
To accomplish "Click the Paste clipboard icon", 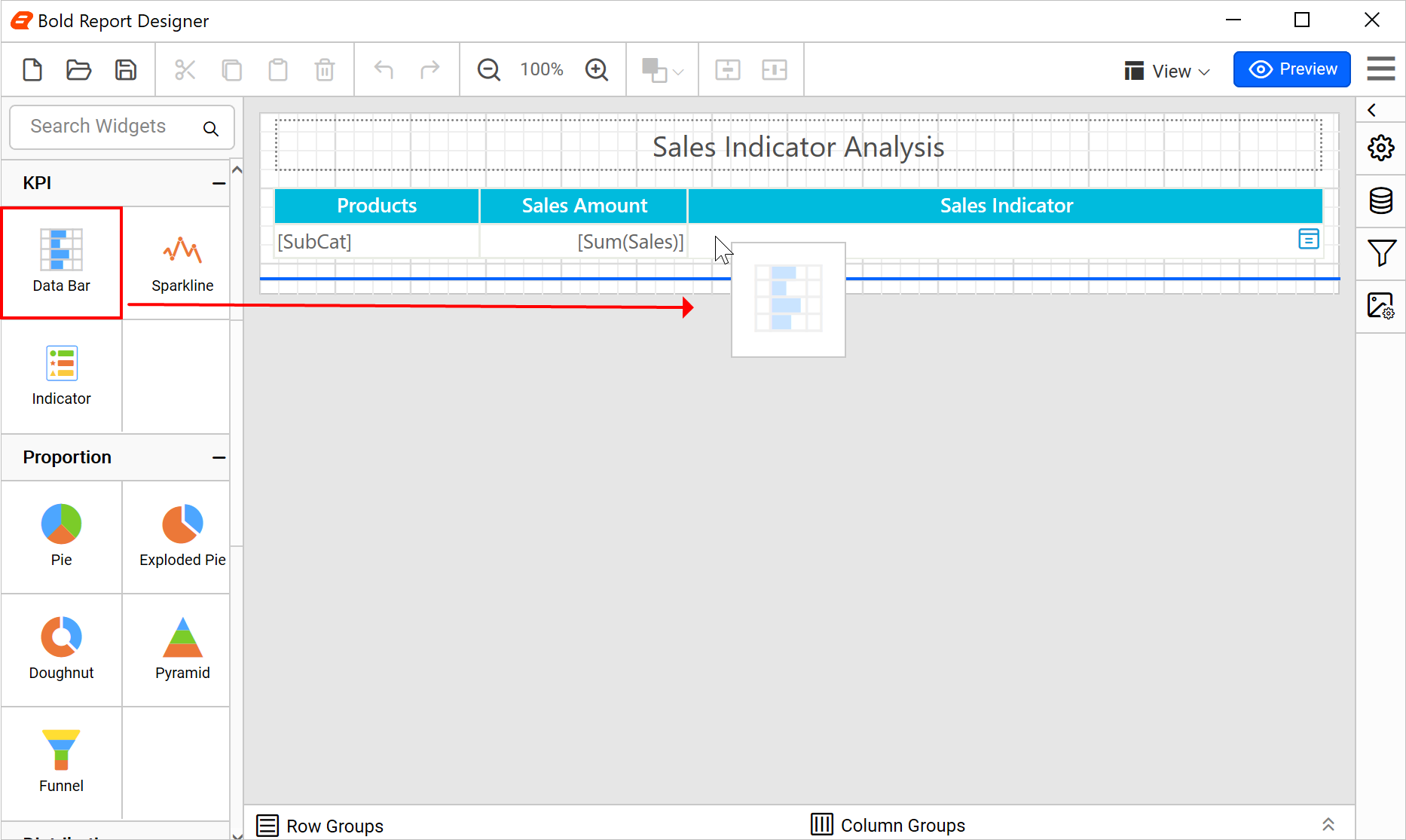I will pos(278,70).
